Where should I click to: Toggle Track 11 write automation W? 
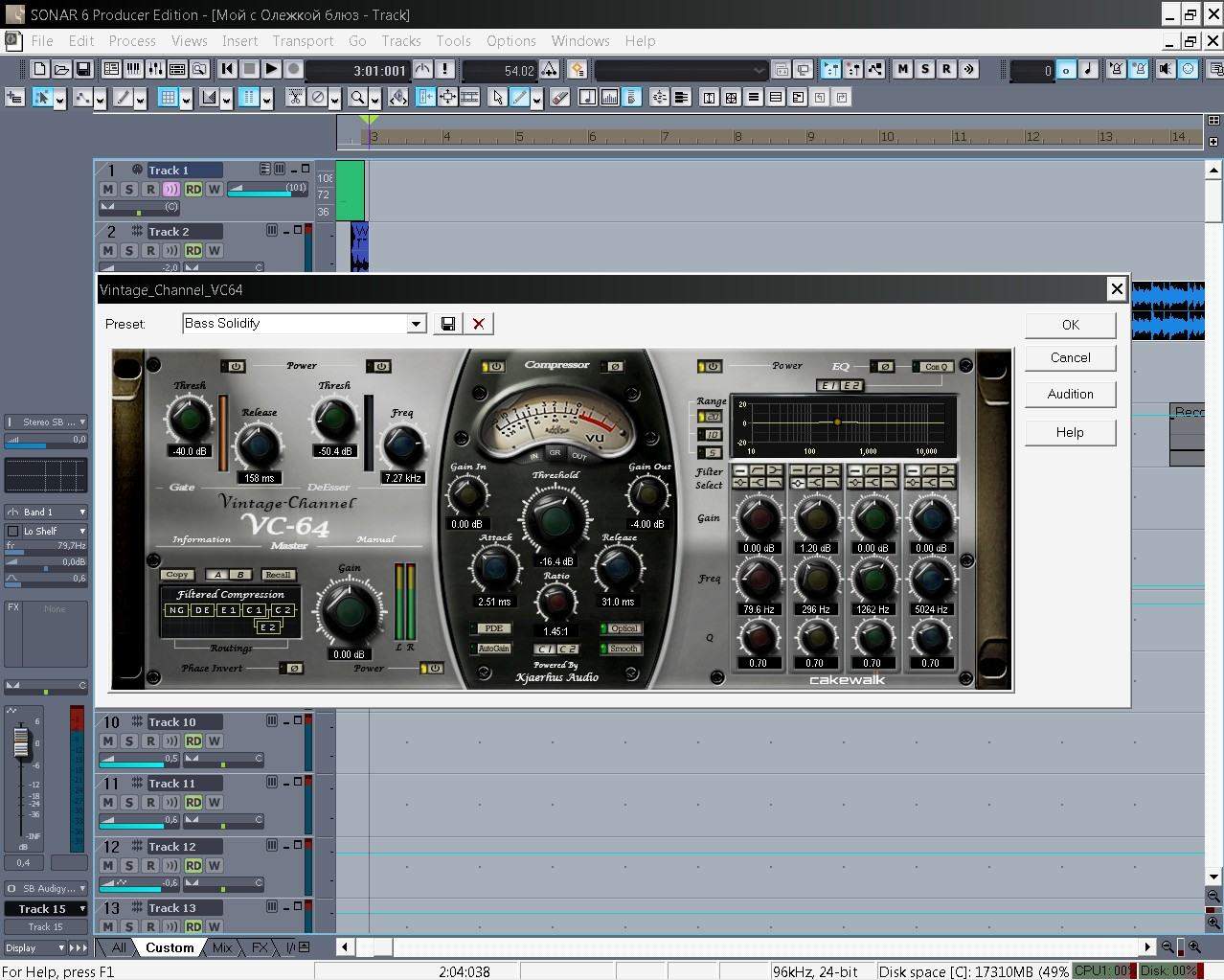(215, 803)
